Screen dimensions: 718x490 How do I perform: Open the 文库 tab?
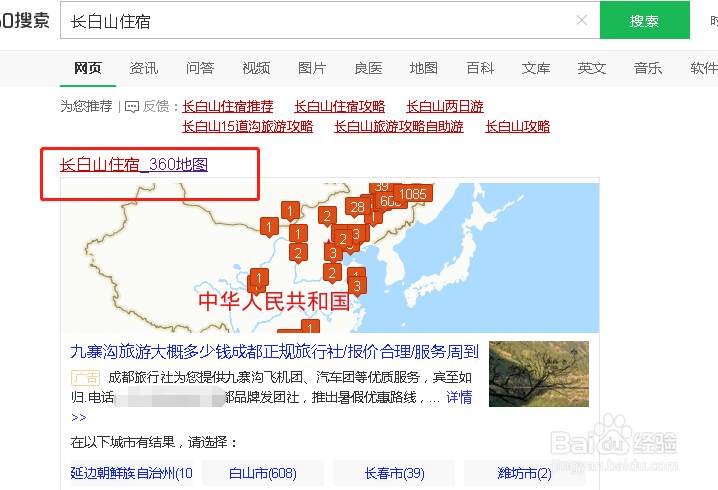pos(536,68)
